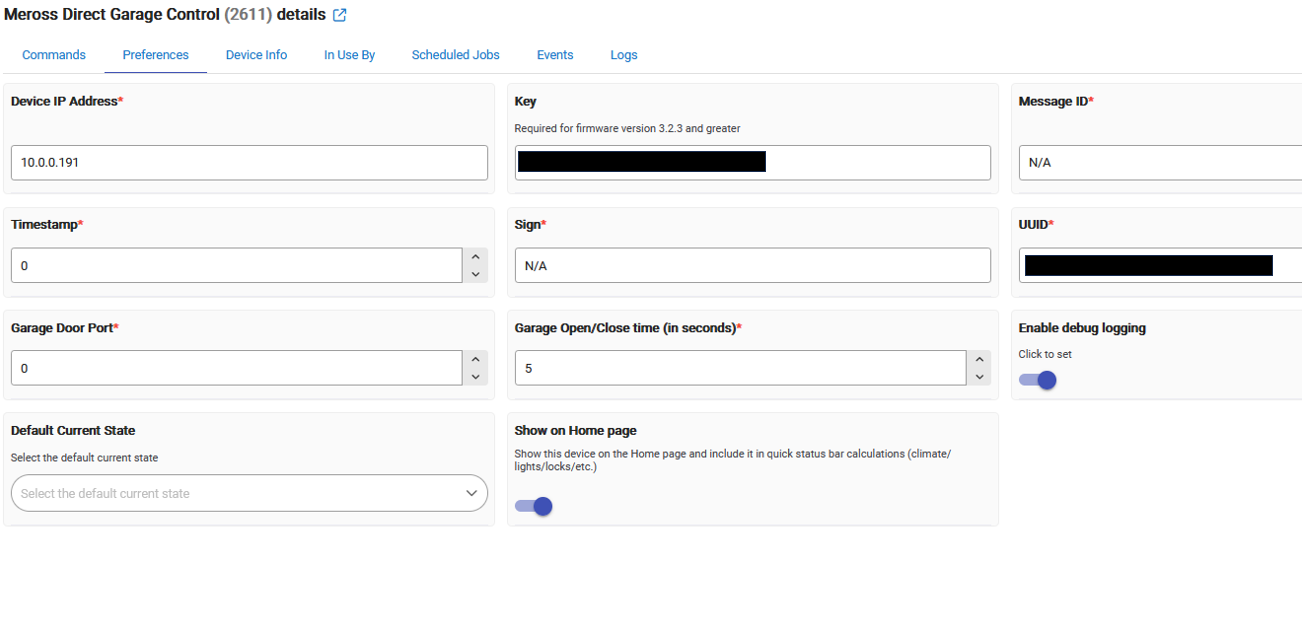Screen dimensions: 1302x628
Task: Click the UUID input field
Action: 1160,266
